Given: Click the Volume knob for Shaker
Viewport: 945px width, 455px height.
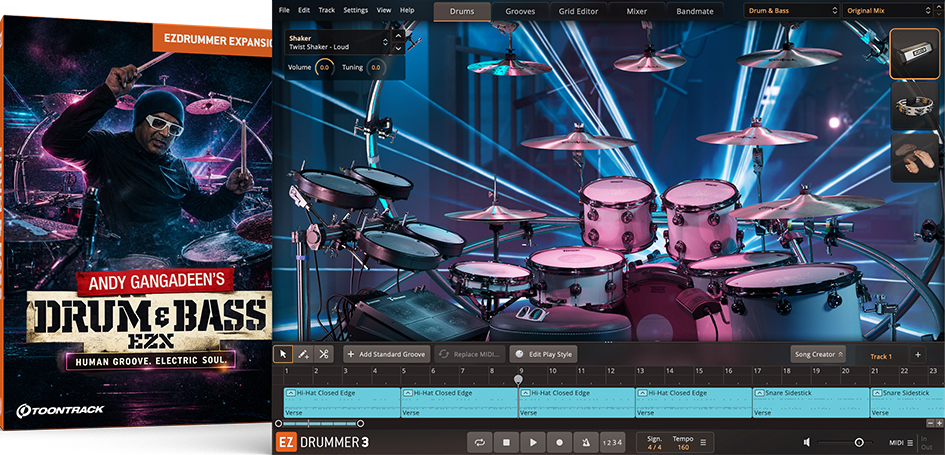Looking at the screenshot, I should pos(324,67).
